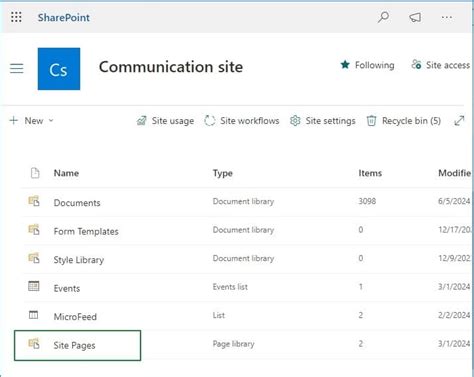Image resolution: width=474 pixels, height=377 pixels.
Task: Click the Recycle bin trash icon
Action: 371,121
